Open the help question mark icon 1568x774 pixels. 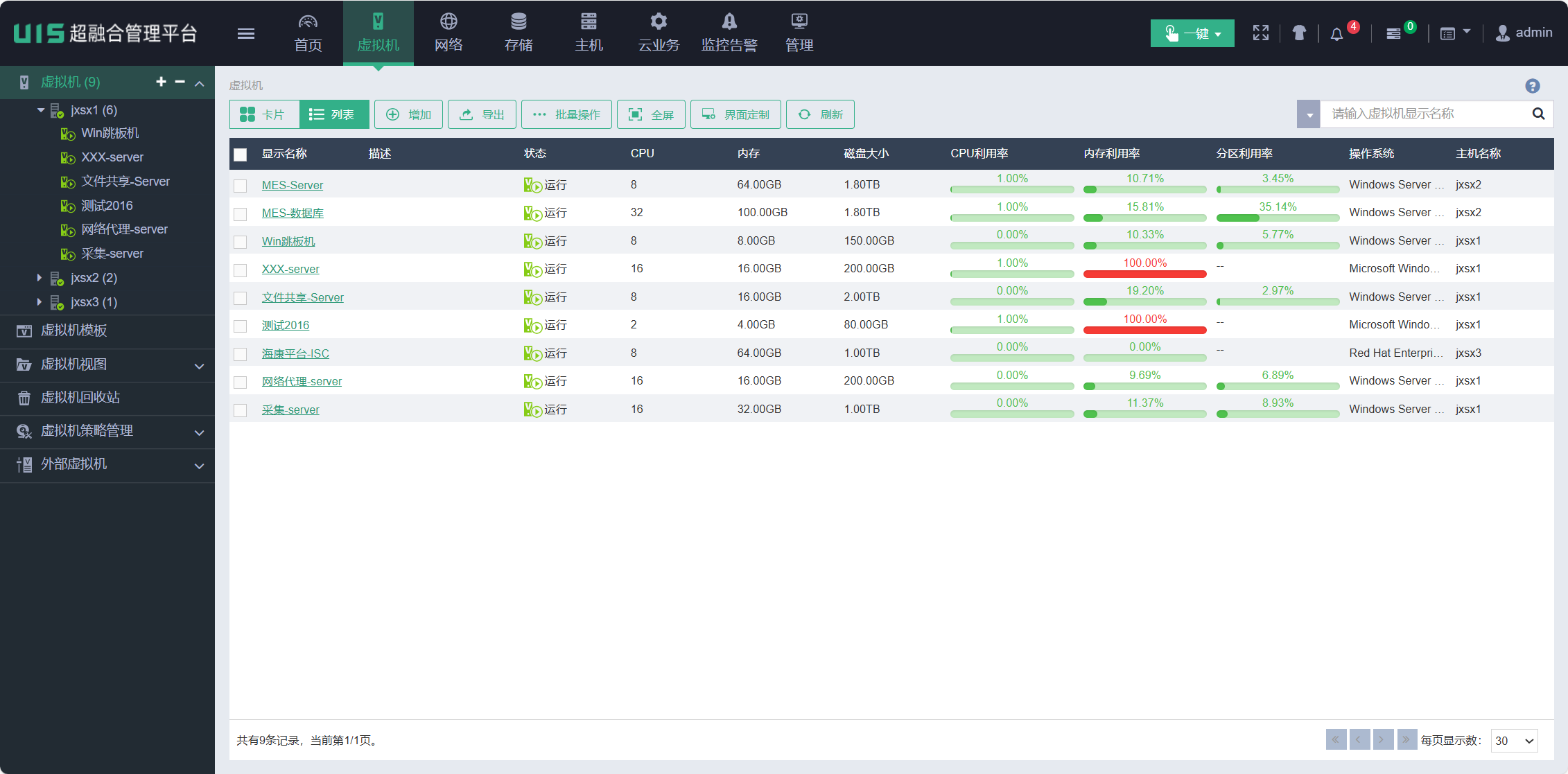(x=1532, y=86)
